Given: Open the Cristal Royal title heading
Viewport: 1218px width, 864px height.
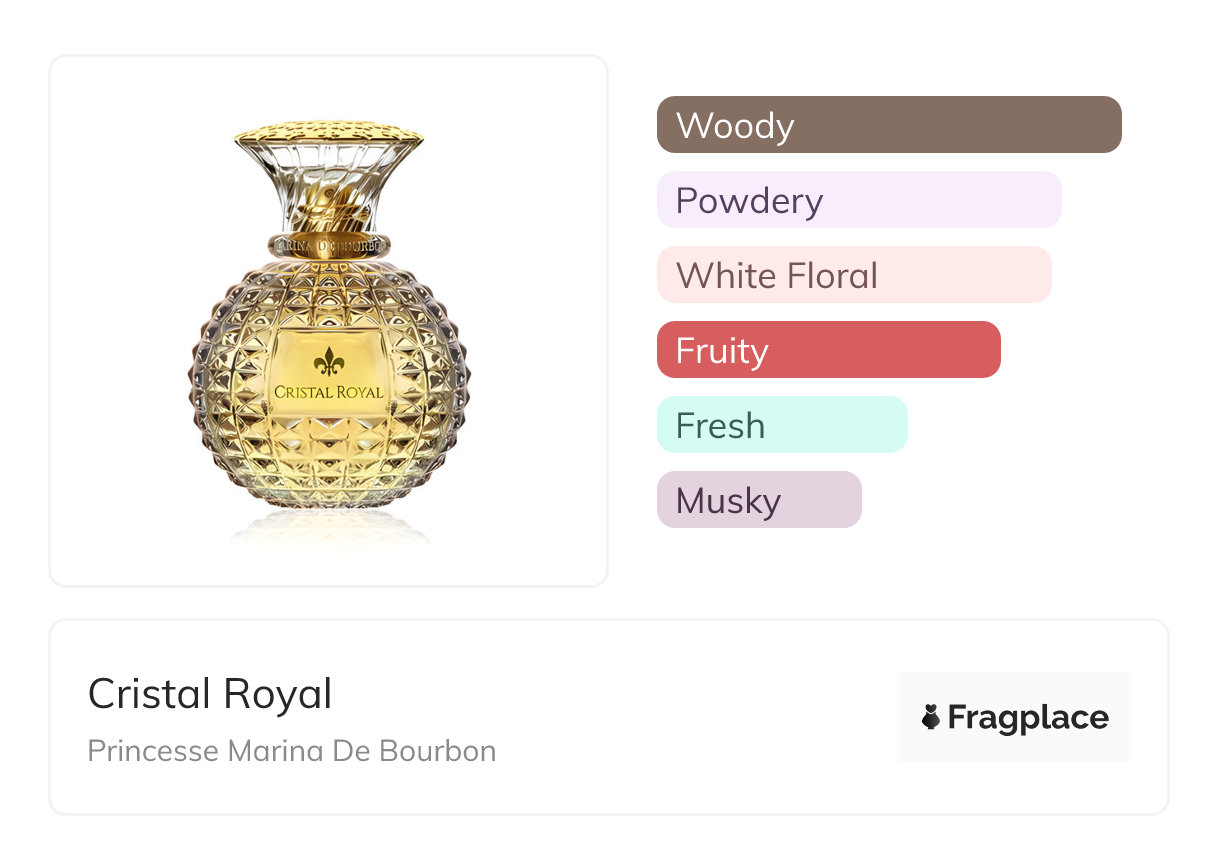Looking at the screenshot, I should (x=210, y=694).
